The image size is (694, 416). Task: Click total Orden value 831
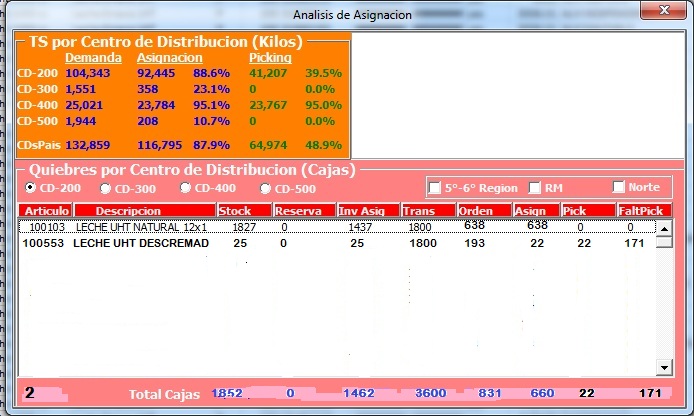490,393
